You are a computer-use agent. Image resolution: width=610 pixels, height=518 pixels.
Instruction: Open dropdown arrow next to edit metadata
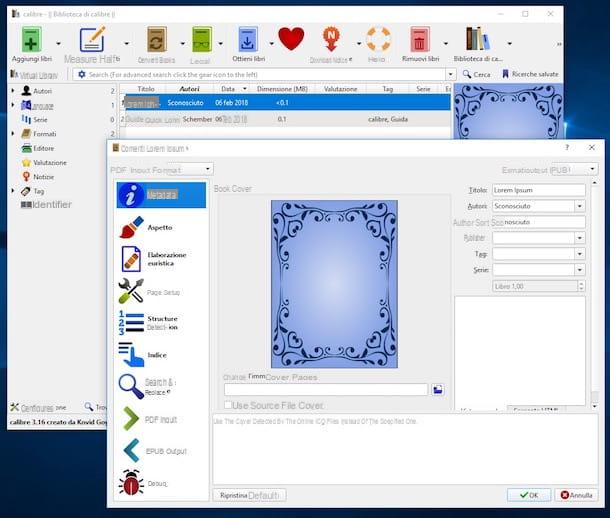tap(126, 44)
